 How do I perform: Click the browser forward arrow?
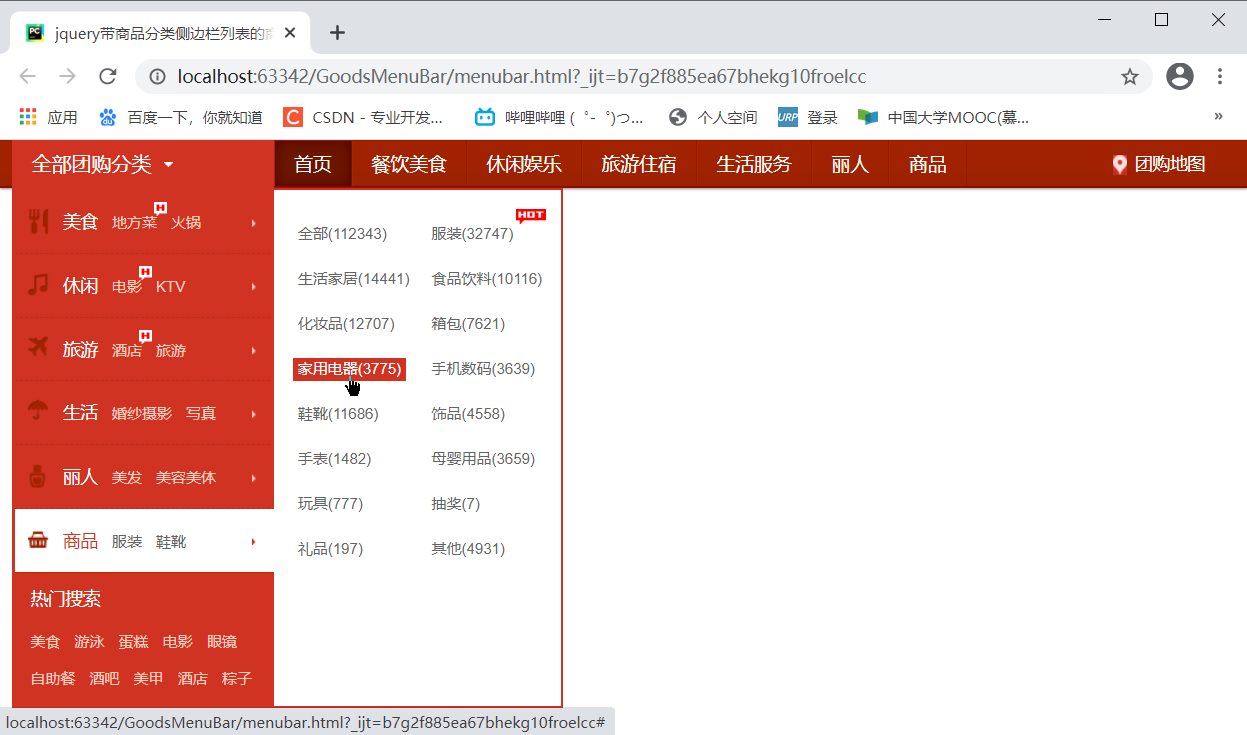click(67, 76)
